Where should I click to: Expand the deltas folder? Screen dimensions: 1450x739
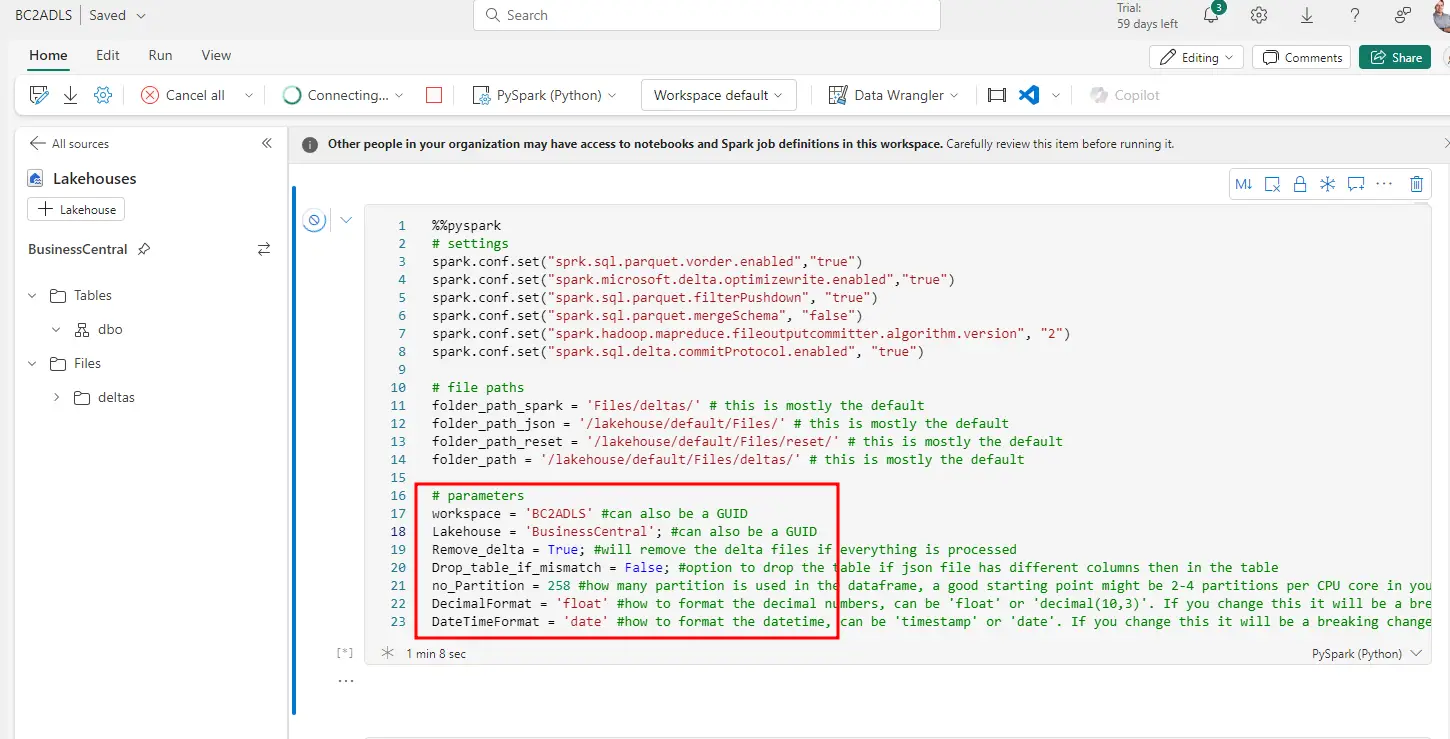coord(56,398)
